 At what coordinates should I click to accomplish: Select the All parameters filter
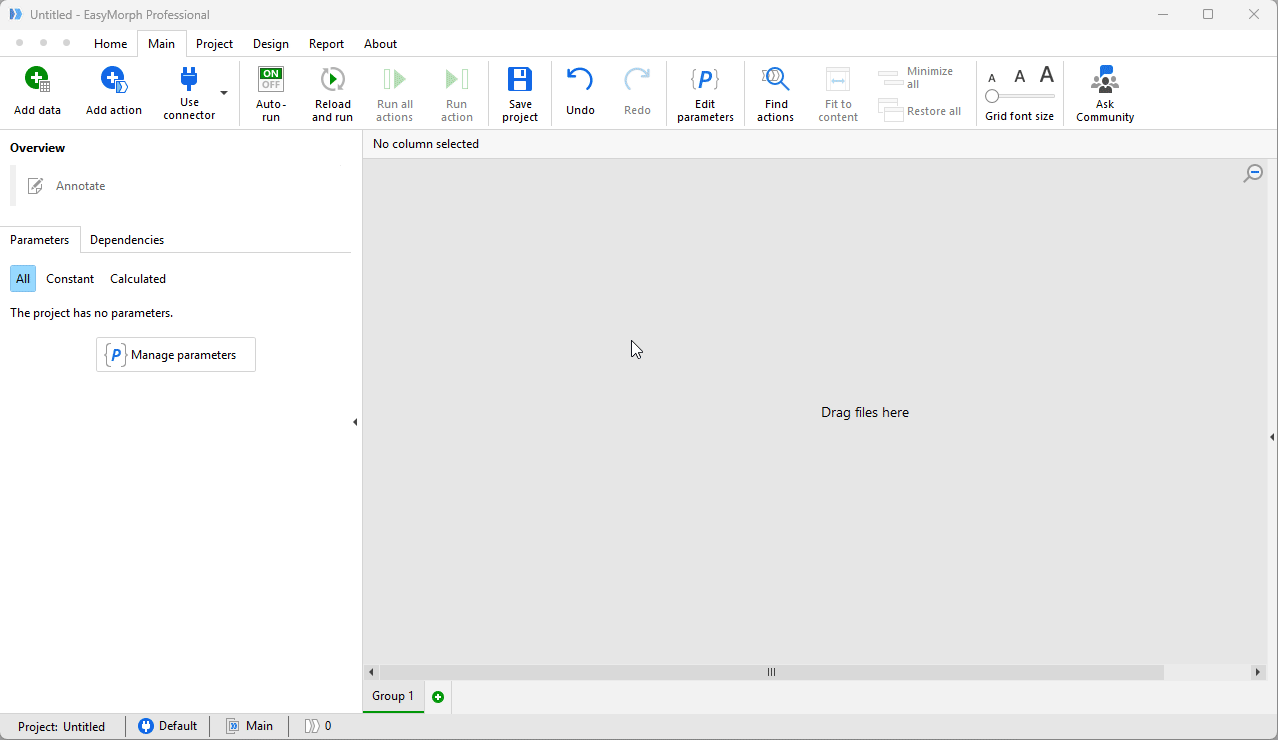(23, 279)
